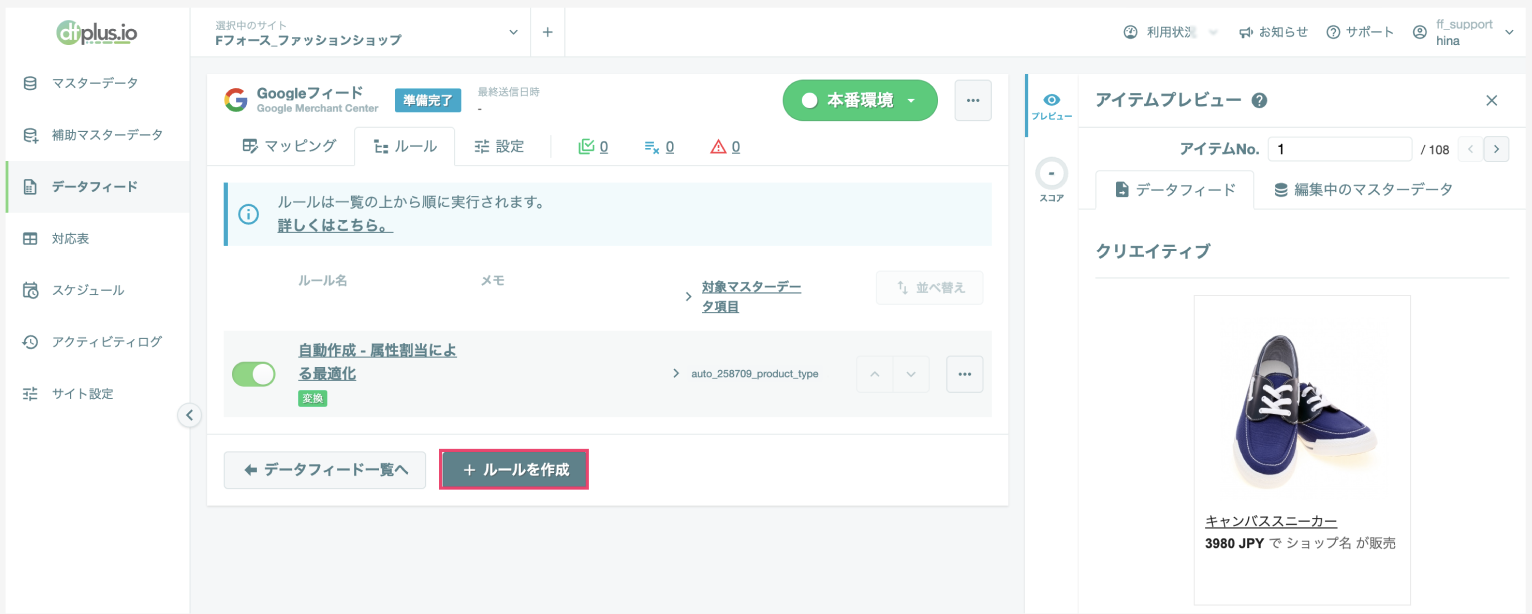1532x614 pixels.
Task: Click the auto_258709_product_type text
Action: [x=755, y=374]
